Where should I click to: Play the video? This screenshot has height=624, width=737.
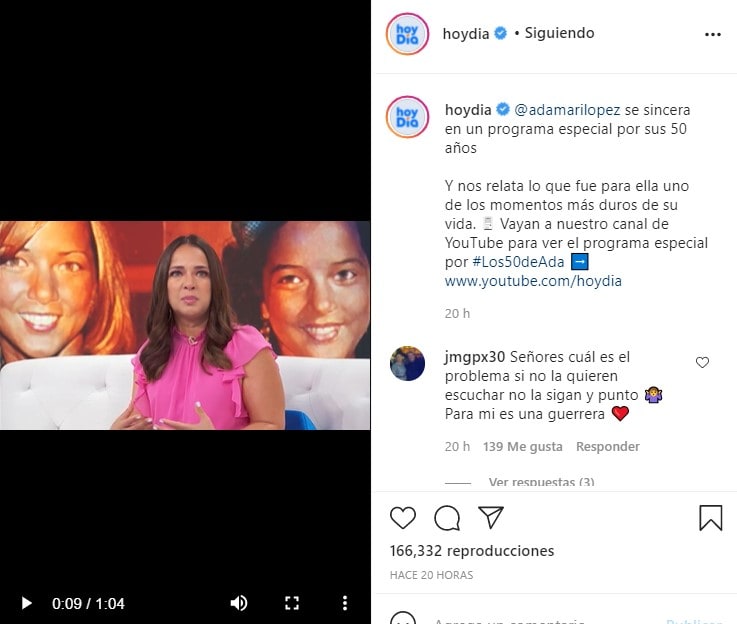[27, 603]
